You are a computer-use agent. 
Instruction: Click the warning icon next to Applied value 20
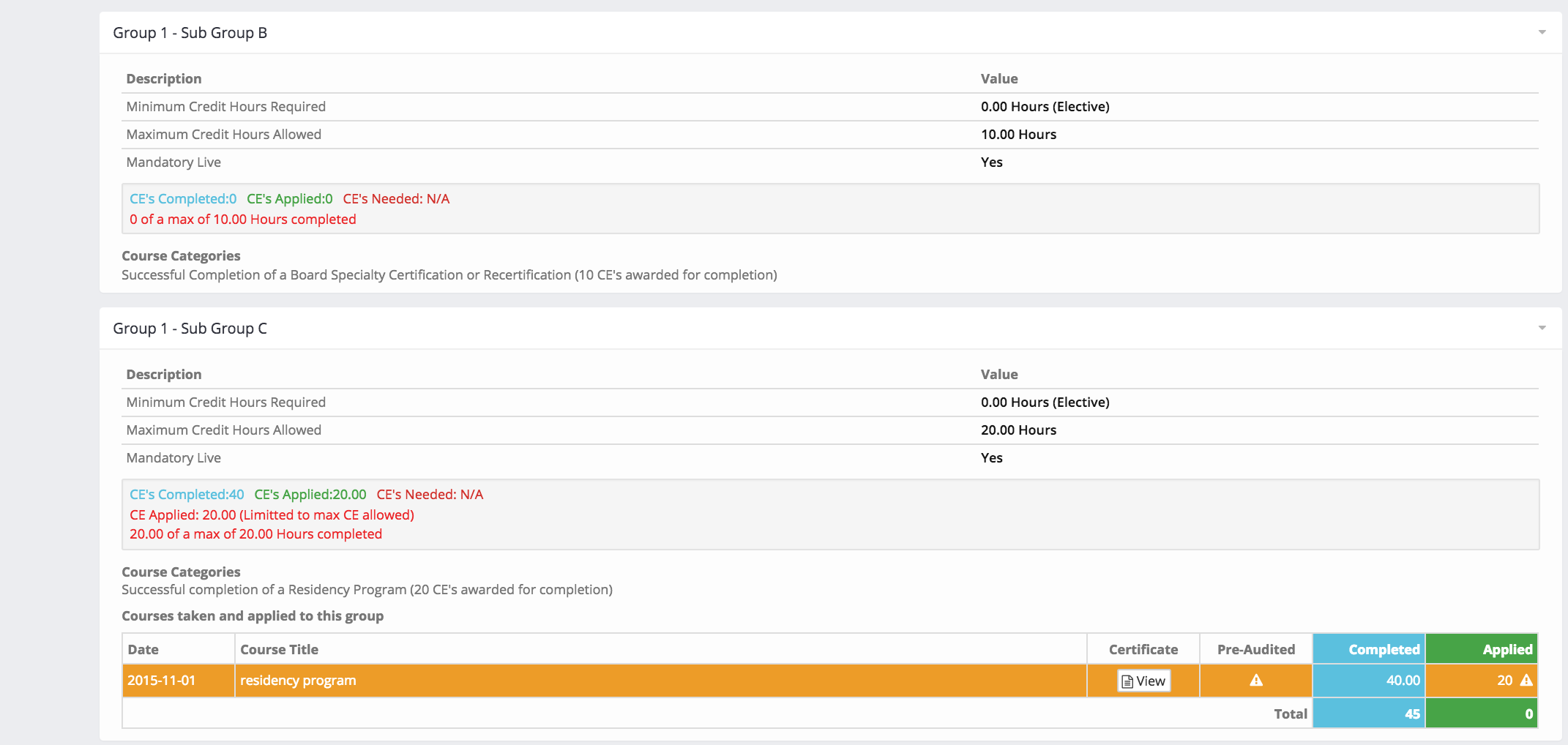pyautogui.click(x=1526, y=681)
